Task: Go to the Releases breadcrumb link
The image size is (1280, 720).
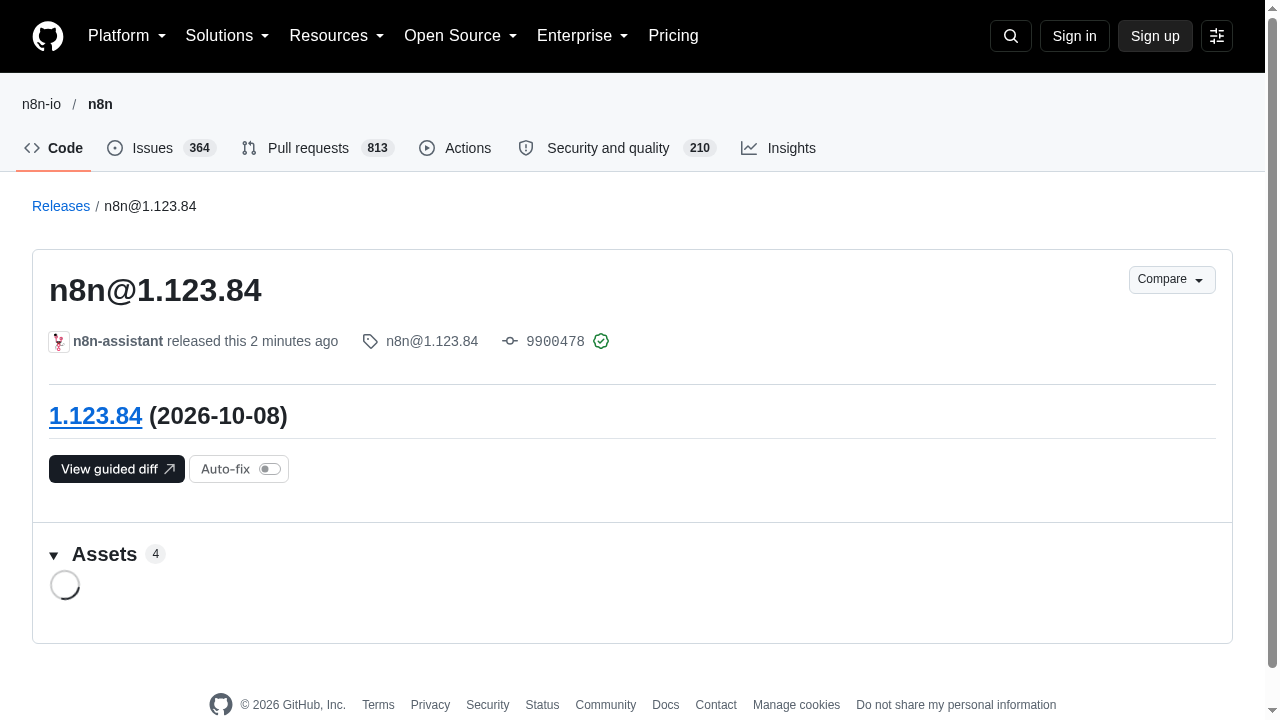Action: click(x=61, y=206)
